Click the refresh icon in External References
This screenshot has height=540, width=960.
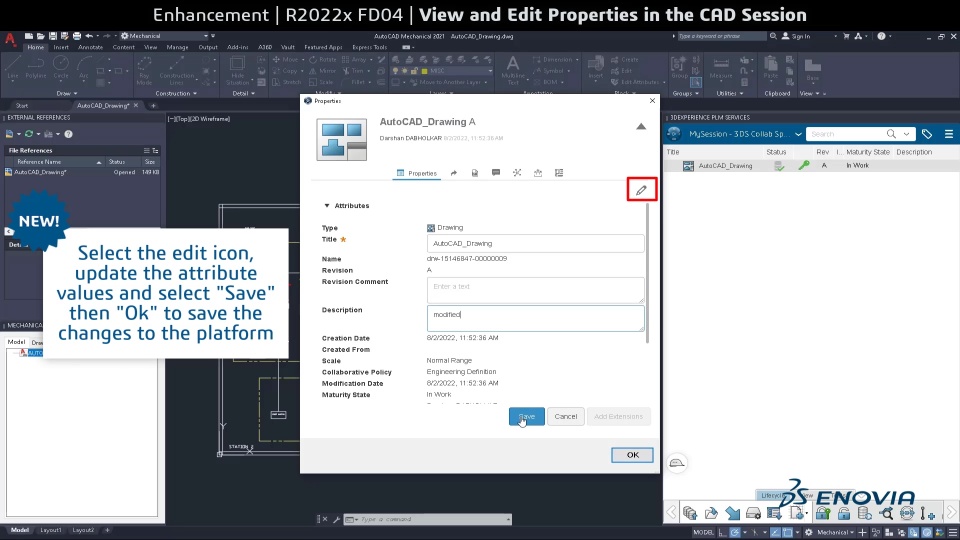(x=28, y=134)
